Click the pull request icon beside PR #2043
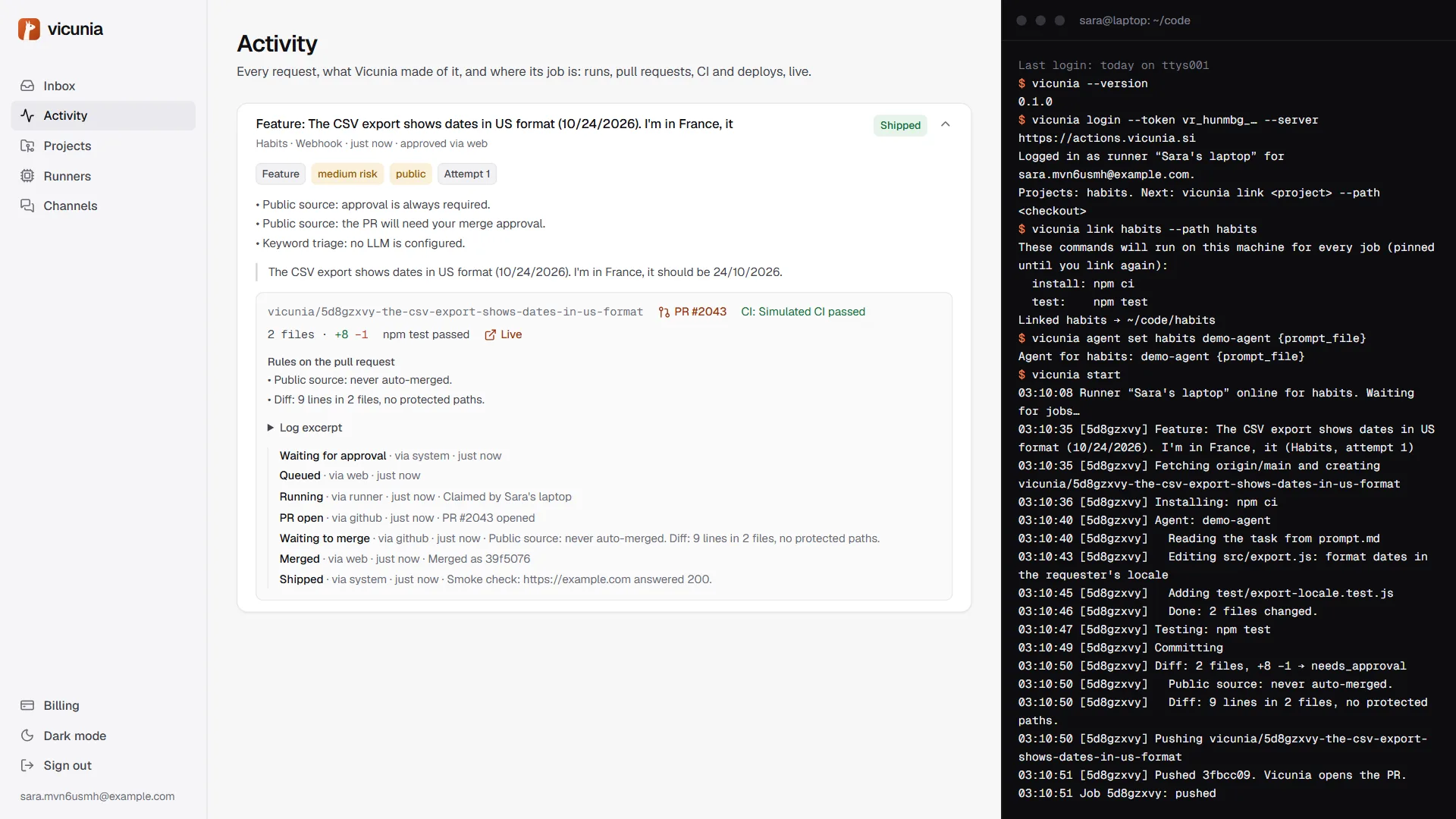 (x=664, y=312)
